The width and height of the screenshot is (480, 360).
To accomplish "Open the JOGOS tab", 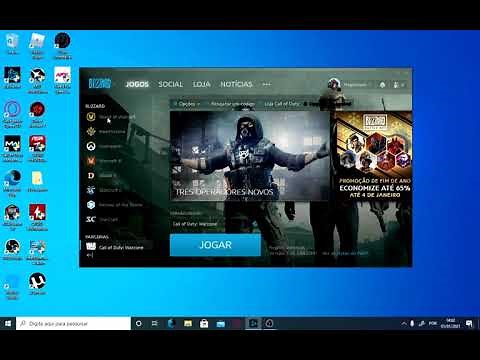I will [x=137, y=84].
